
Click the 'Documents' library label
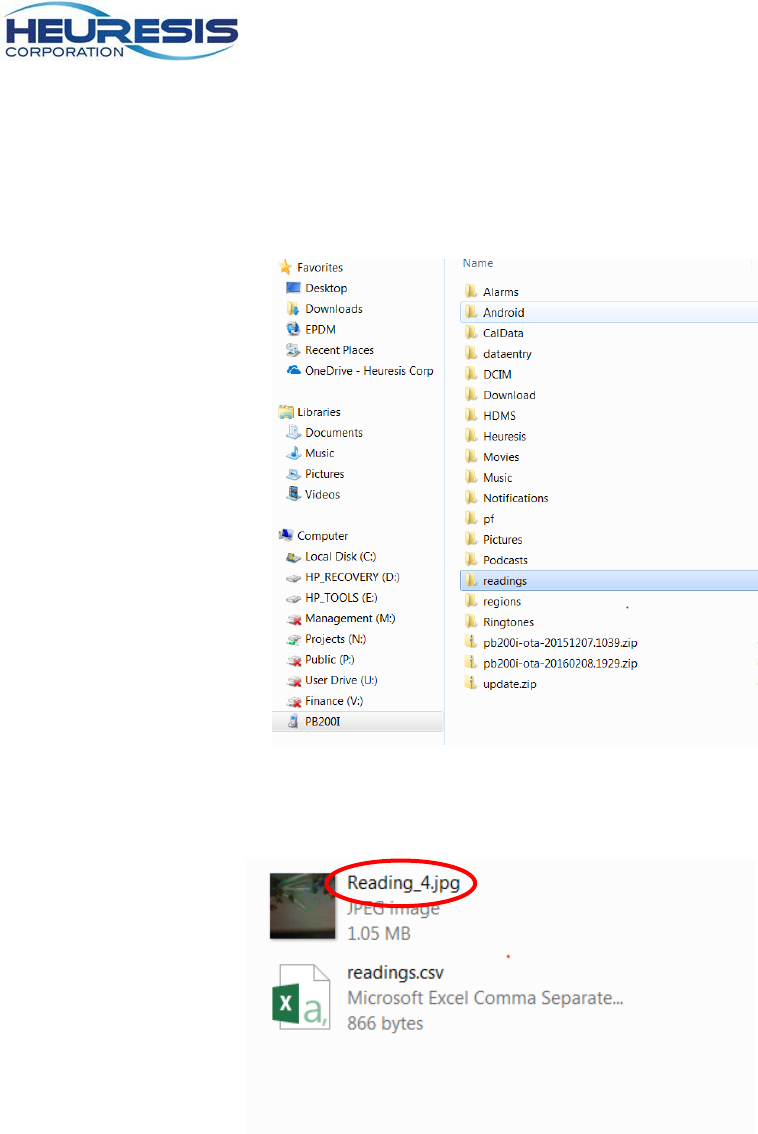point(333,432)
